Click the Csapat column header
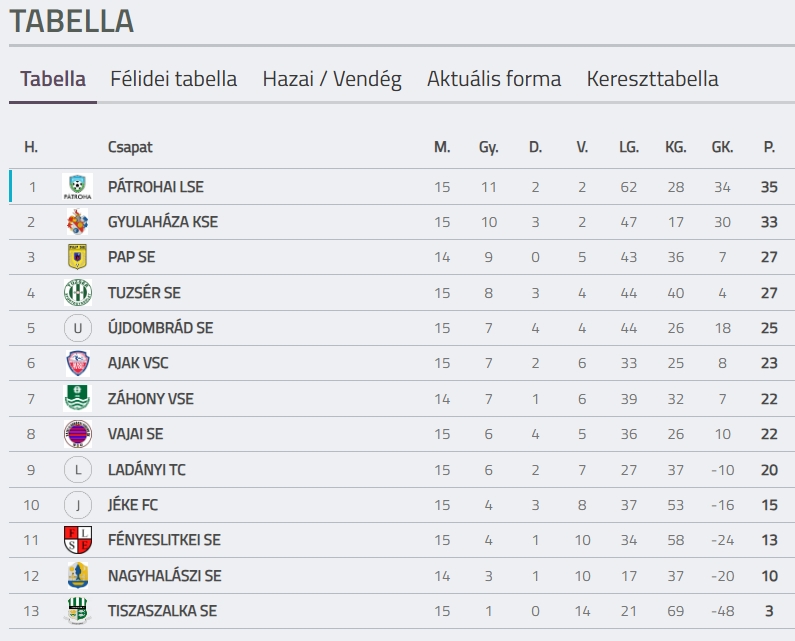Viewport: 795px width, 641px height. pos(130,147)
